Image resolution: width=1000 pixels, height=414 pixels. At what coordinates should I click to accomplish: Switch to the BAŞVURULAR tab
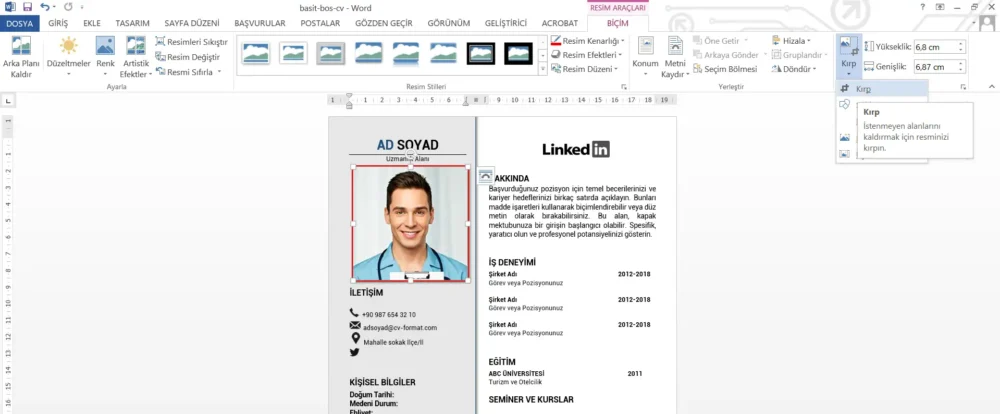pos(260,24)
